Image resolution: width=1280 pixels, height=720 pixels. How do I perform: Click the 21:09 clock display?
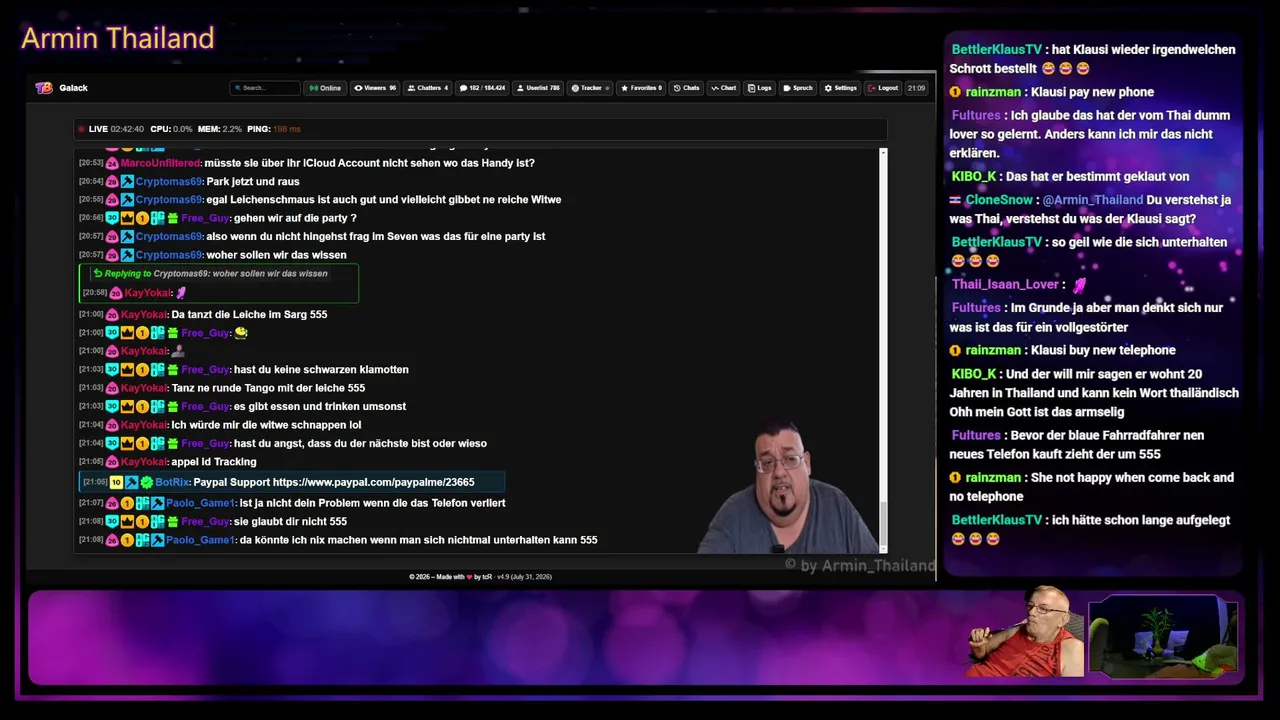click(x=916, y=88)
